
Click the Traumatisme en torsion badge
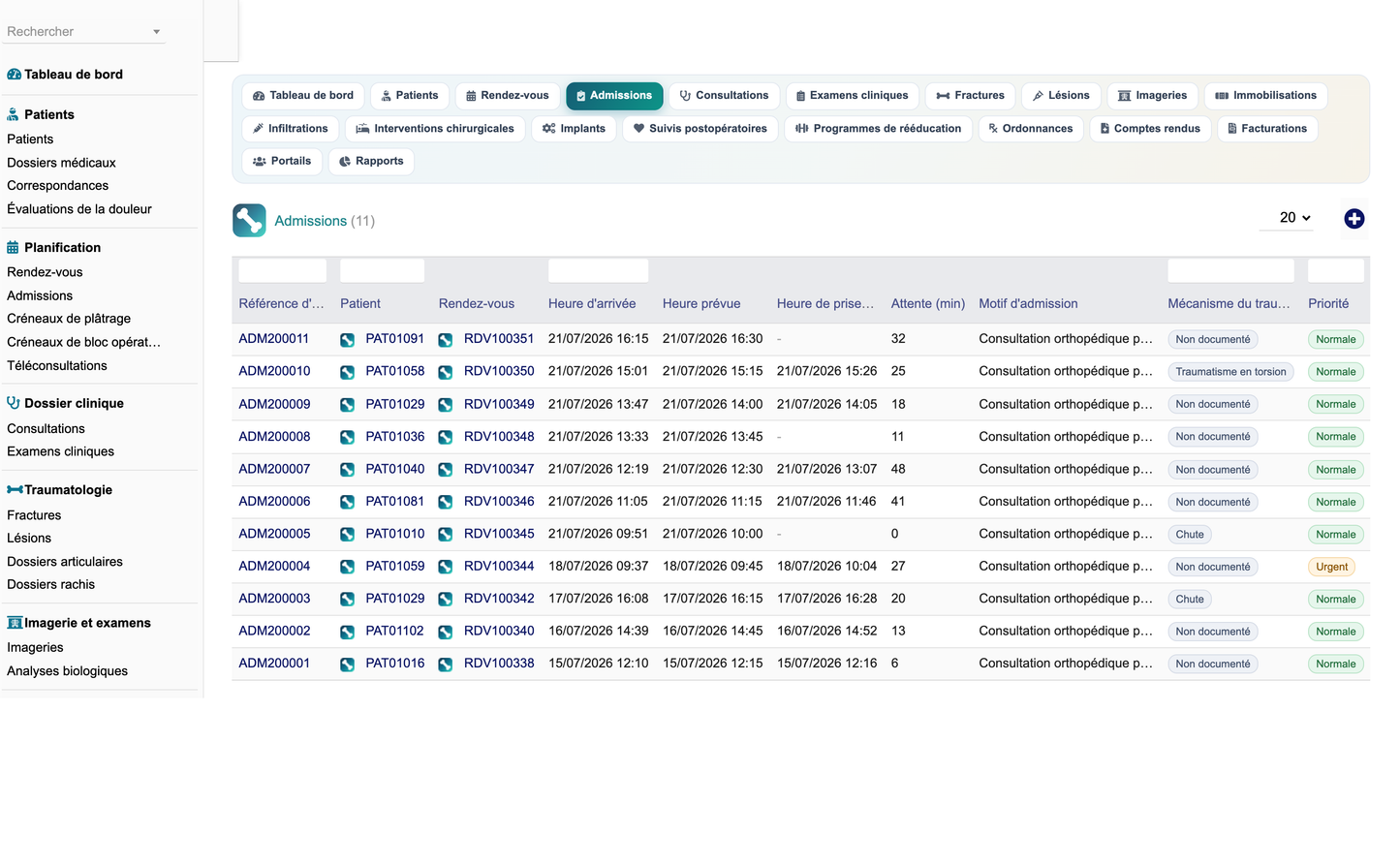click(1230, 372)
